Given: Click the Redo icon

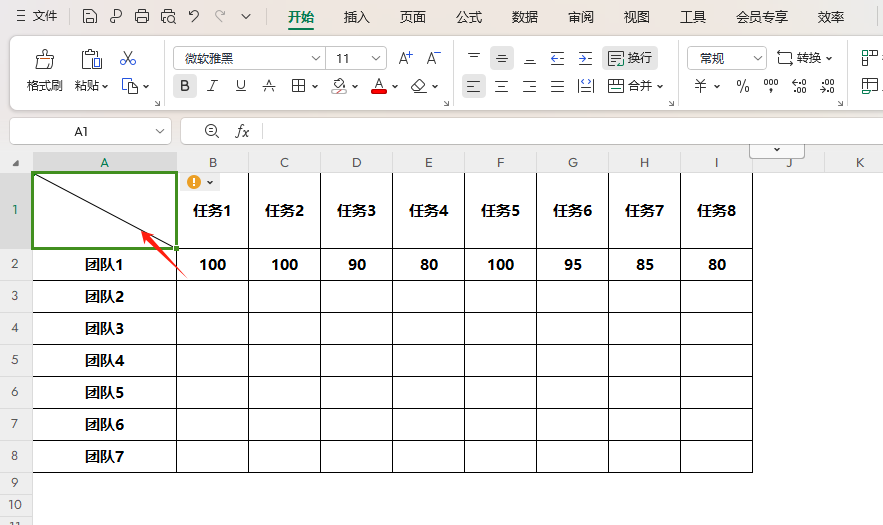Looking at the screenshot, I should [220, 16].
